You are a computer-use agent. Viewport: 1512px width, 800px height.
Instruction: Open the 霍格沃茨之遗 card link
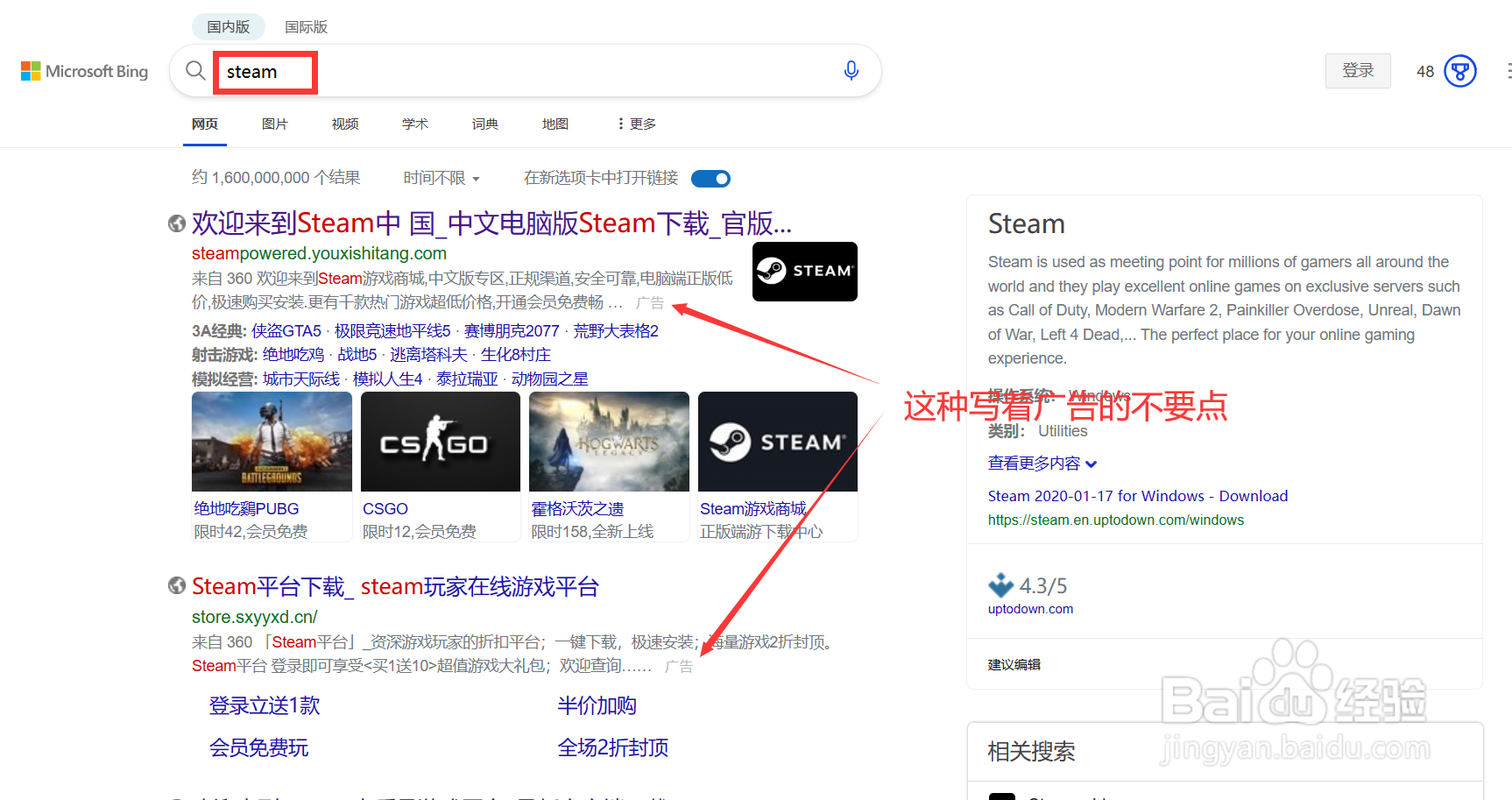click(577, 508)
